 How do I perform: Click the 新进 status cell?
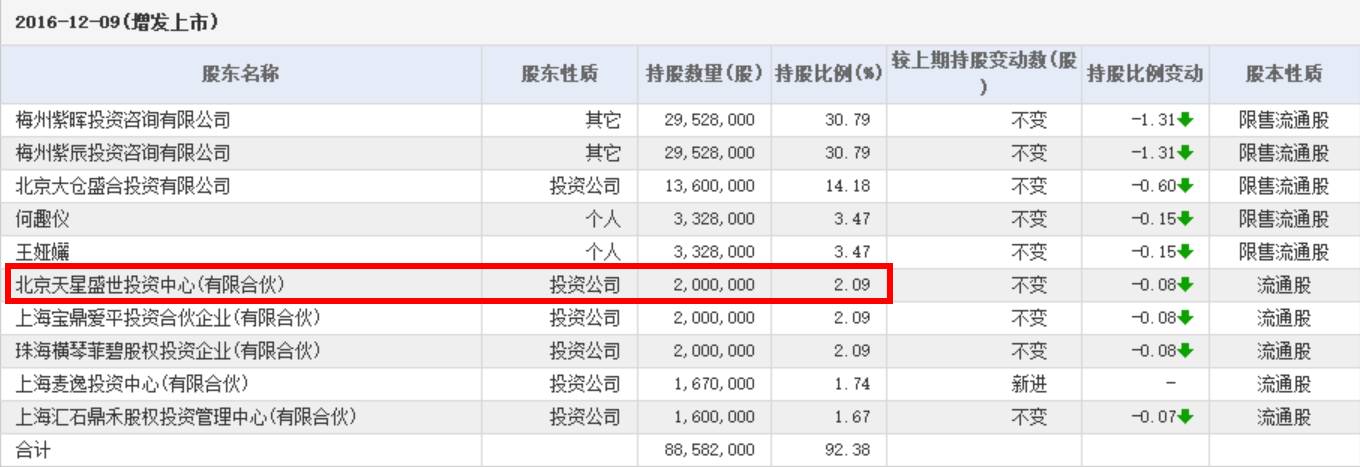pos(1029,384)
